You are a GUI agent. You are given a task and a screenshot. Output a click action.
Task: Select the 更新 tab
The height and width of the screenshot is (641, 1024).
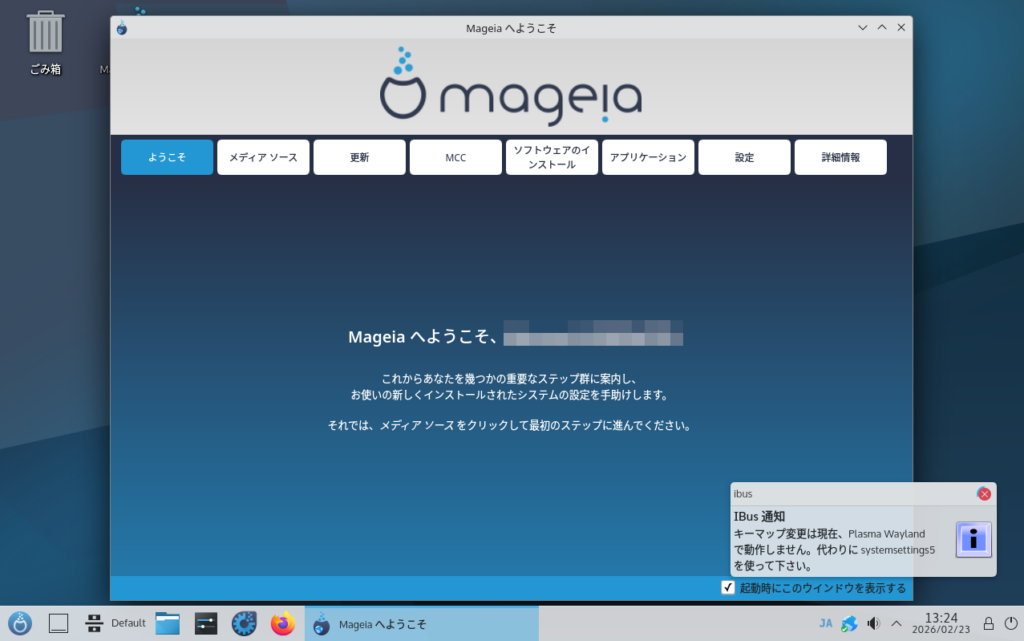359,158
